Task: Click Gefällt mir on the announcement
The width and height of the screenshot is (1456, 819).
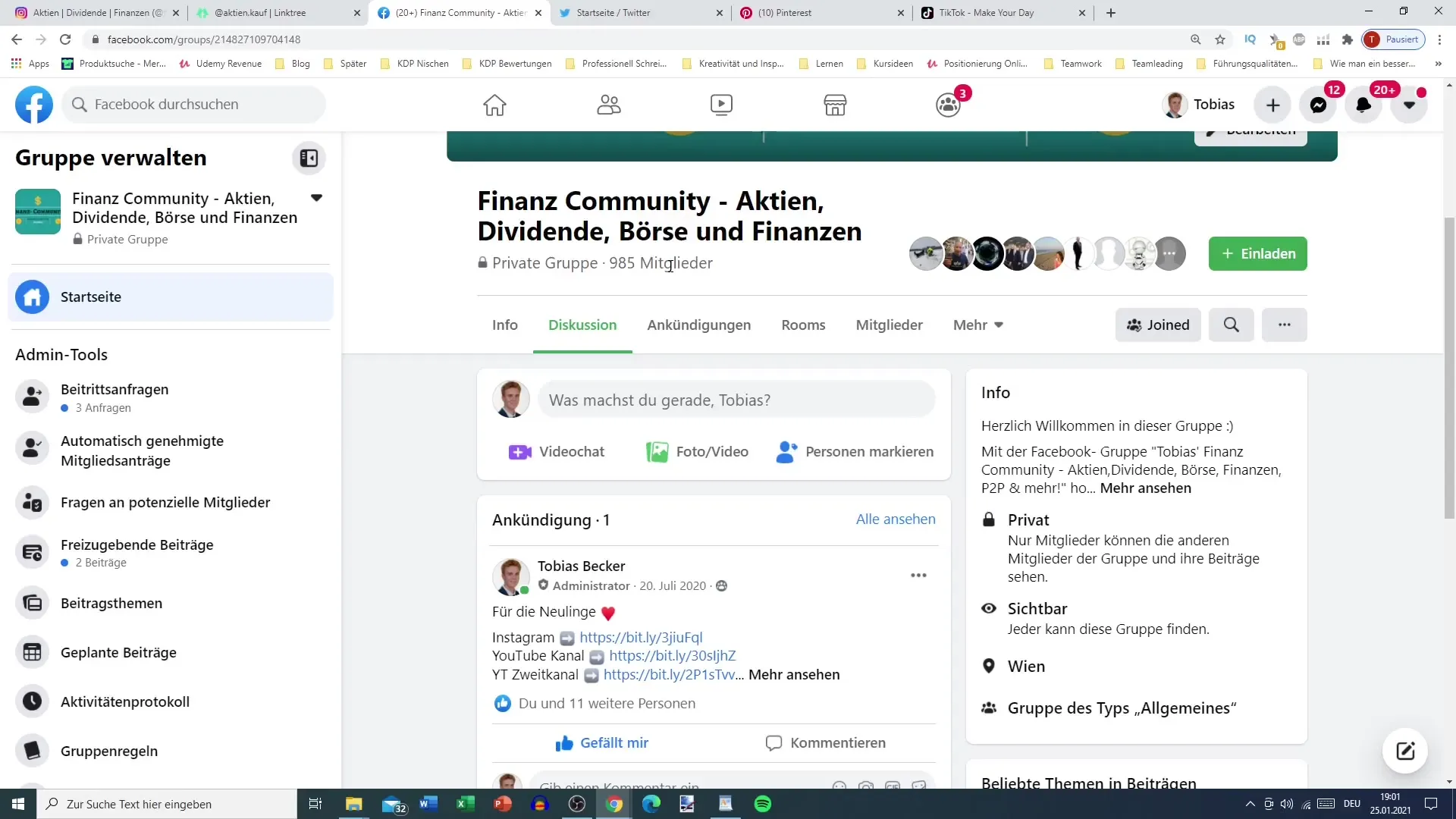Action: point(601,742)
